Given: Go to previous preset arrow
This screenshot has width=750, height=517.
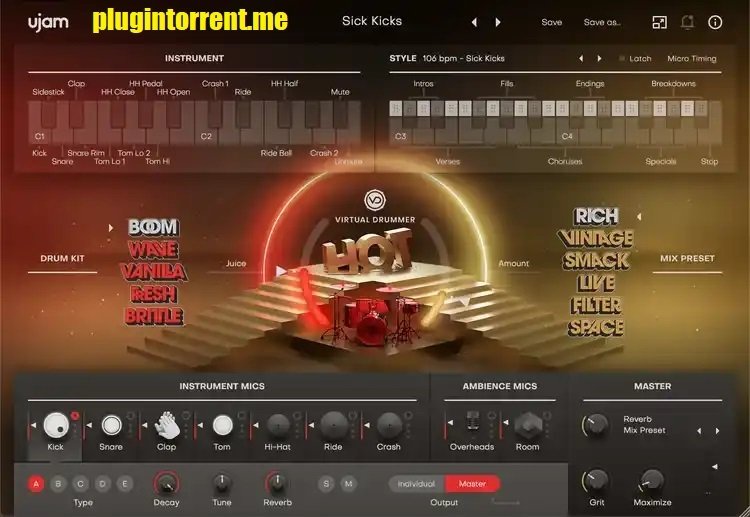Looking at the screenshot, I should pos(474,22).
